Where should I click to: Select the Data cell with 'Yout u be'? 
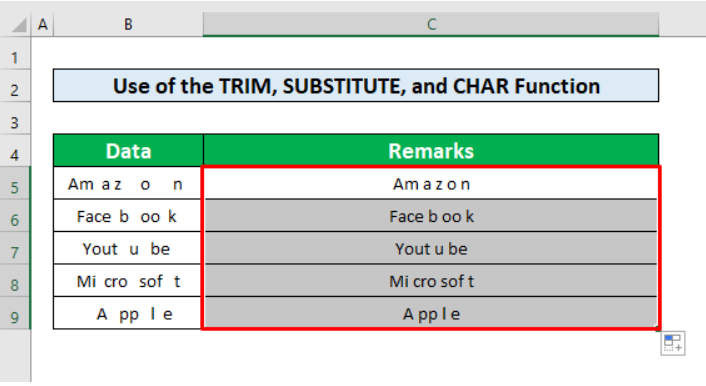tap(127, 248)
